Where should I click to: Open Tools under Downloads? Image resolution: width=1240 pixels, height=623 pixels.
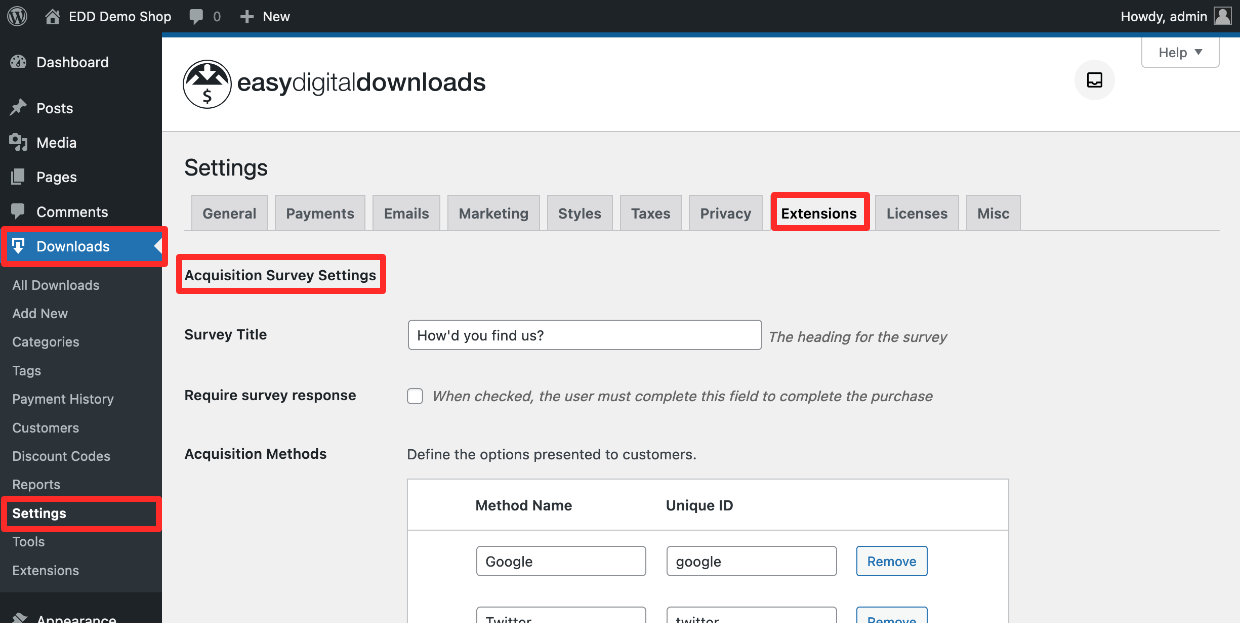click(29, 541)
